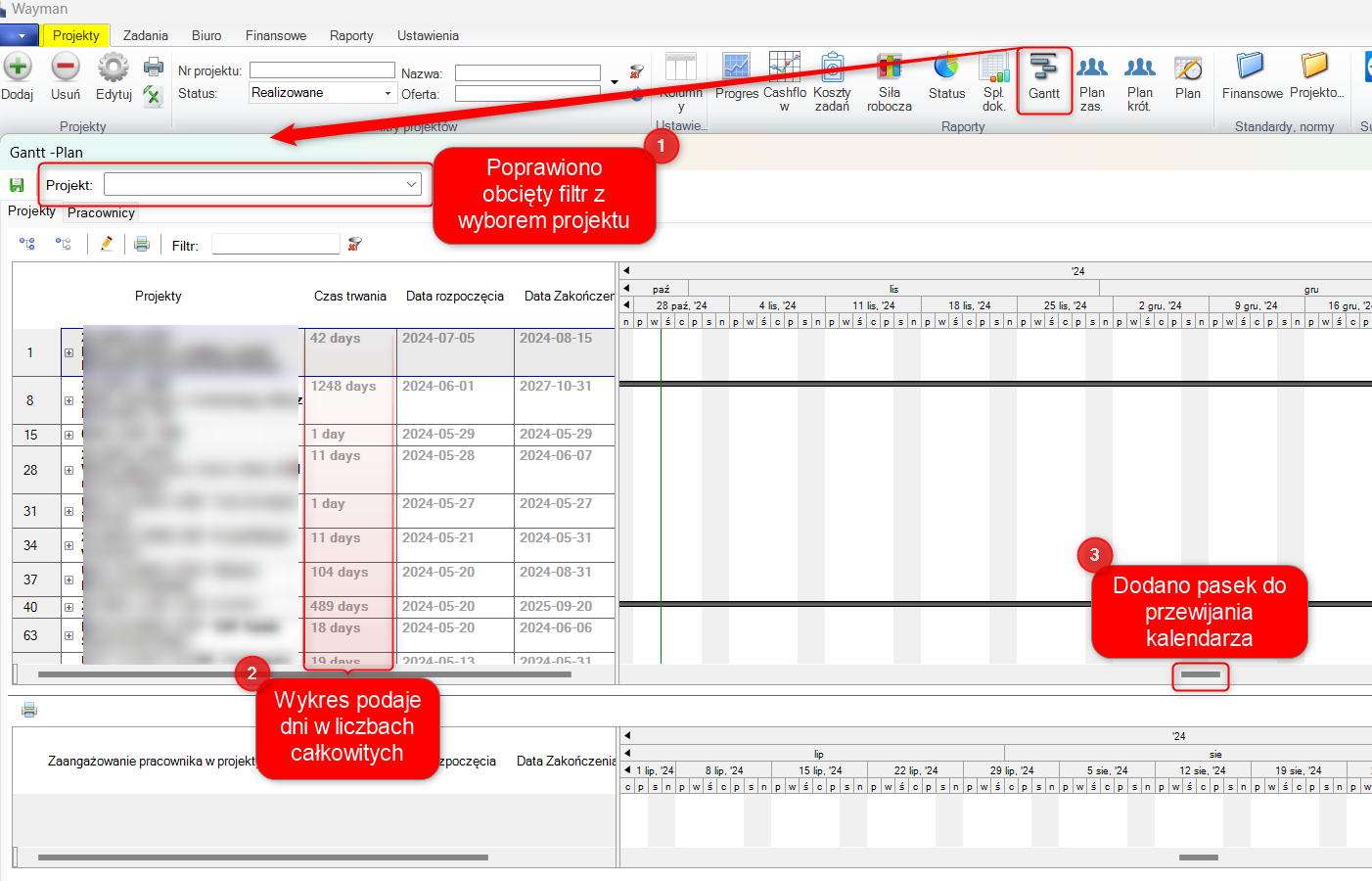Open the Status pie chart report

coord(946,67)
